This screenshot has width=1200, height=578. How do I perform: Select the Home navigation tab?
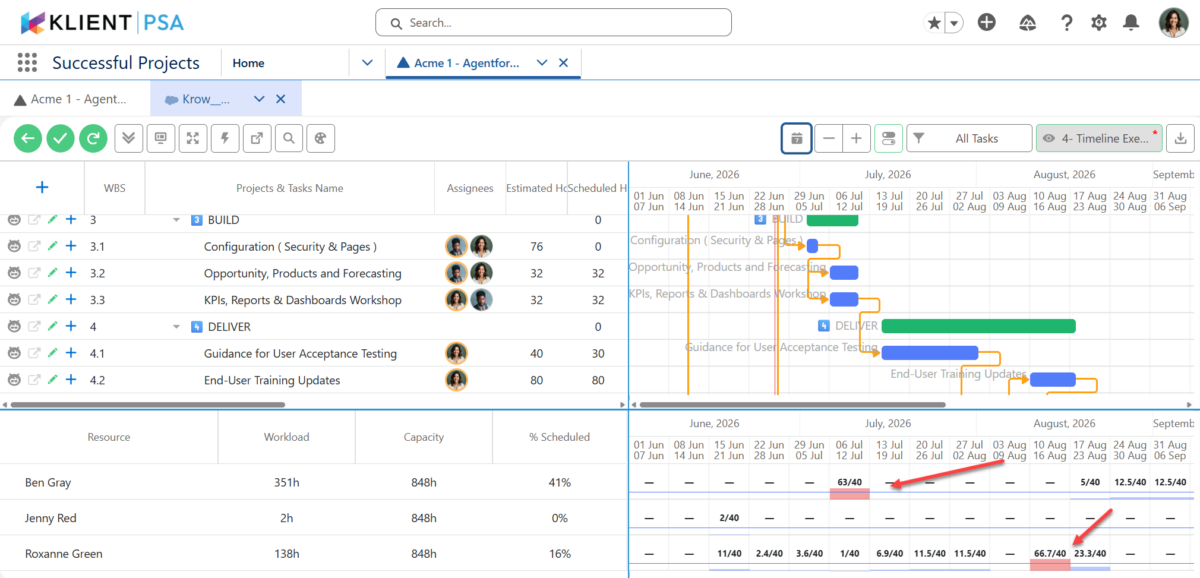pos(249,62)
